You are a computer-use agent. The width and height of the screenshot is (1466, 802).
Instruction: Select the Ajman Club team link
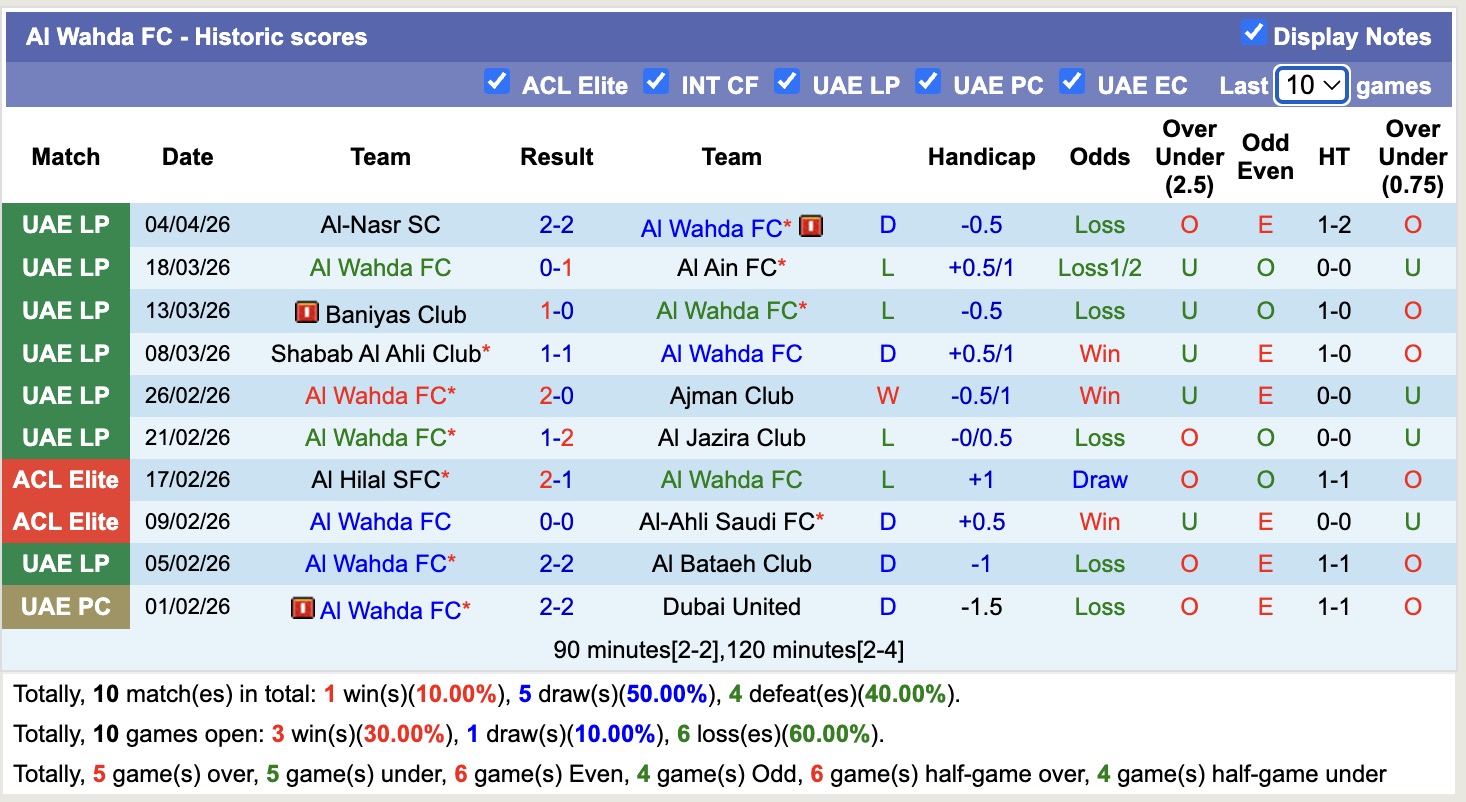click(x=732, y=395)
